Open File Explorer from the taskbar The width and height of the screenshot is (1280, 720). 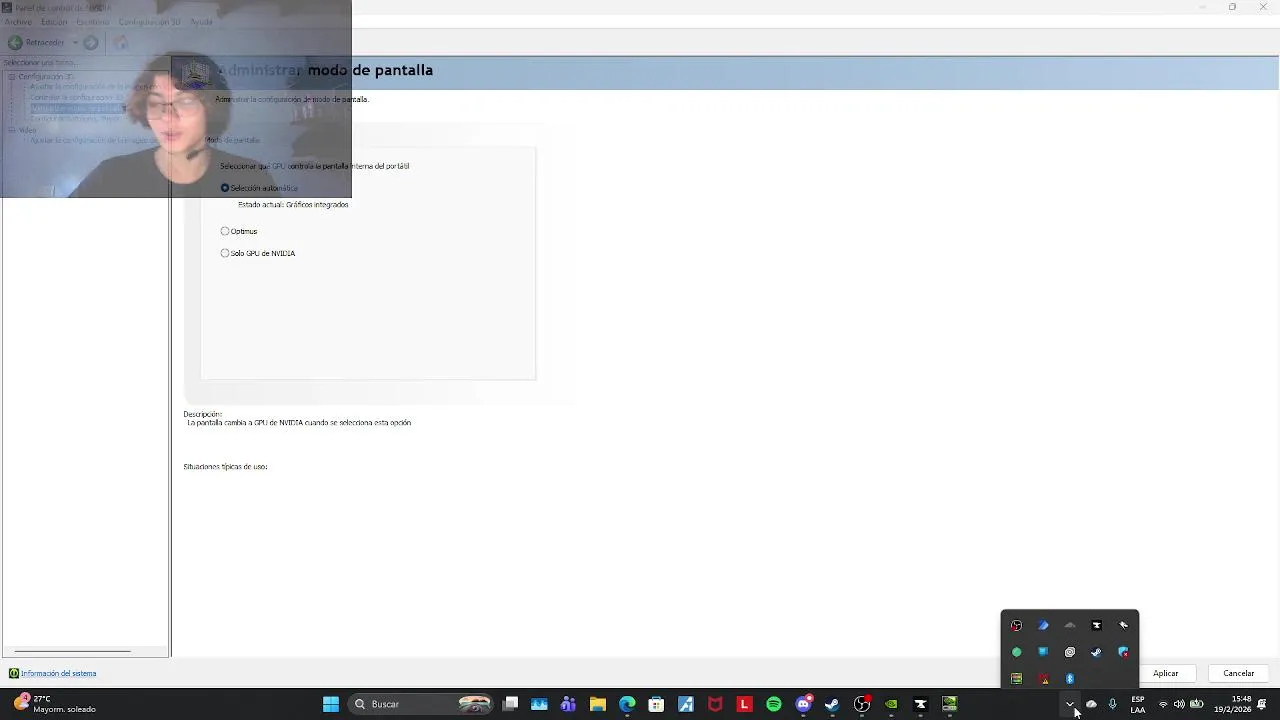click(x=597, y=704)
